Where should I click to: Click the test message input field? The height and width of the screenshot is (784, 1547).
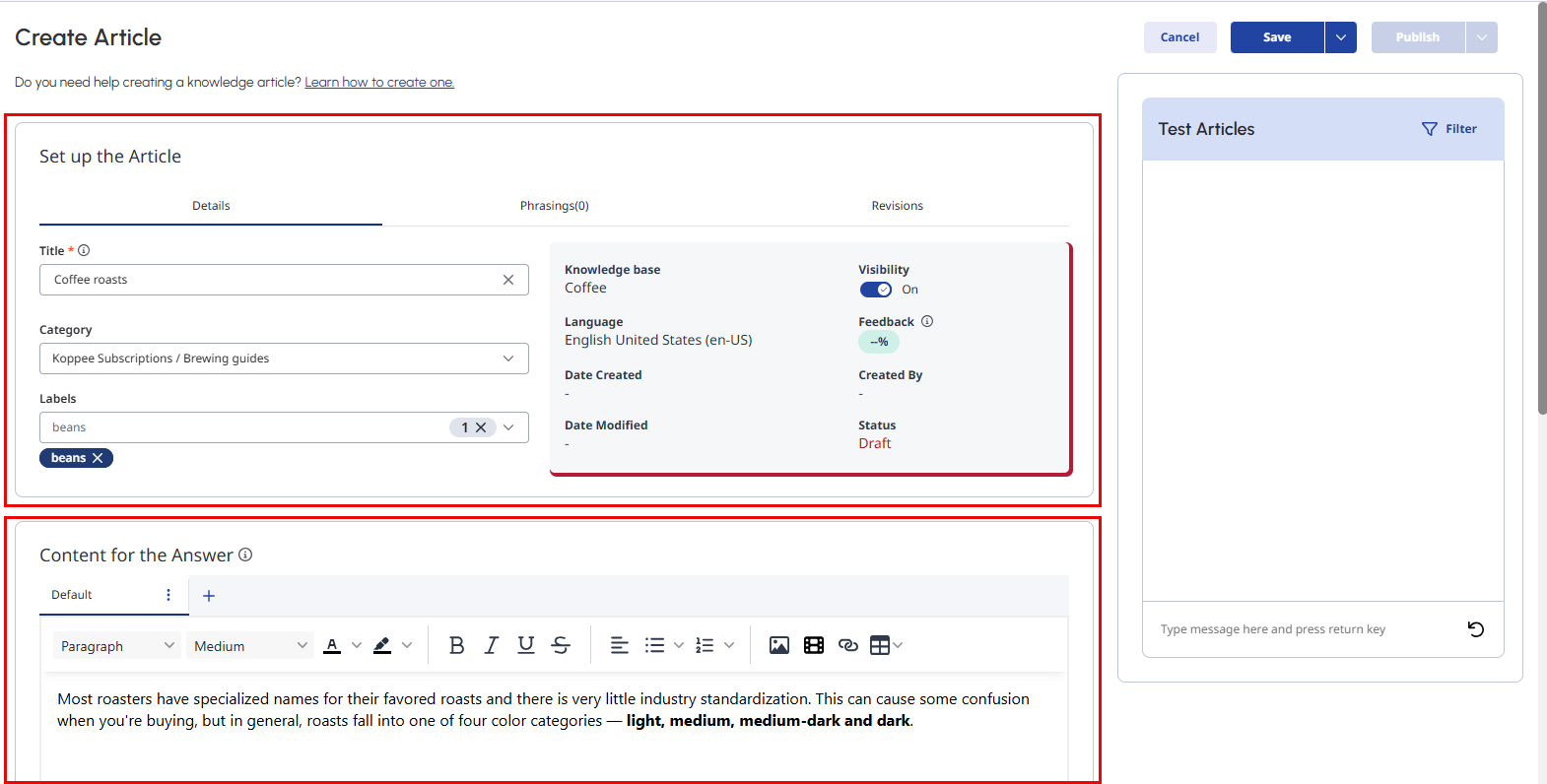[1301, 629]
